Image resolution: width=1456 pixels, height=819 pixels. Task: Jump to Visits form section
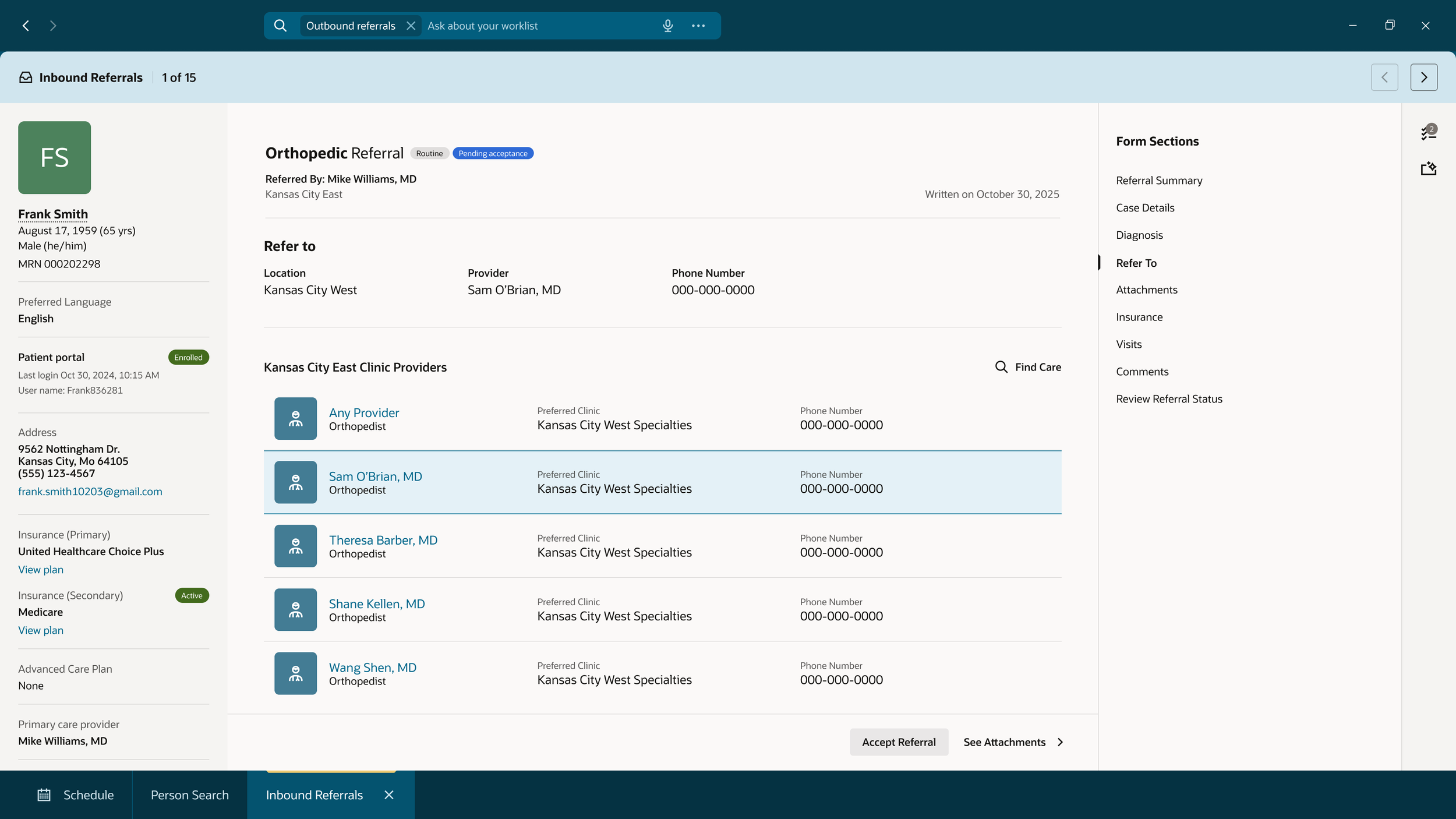1129,344
